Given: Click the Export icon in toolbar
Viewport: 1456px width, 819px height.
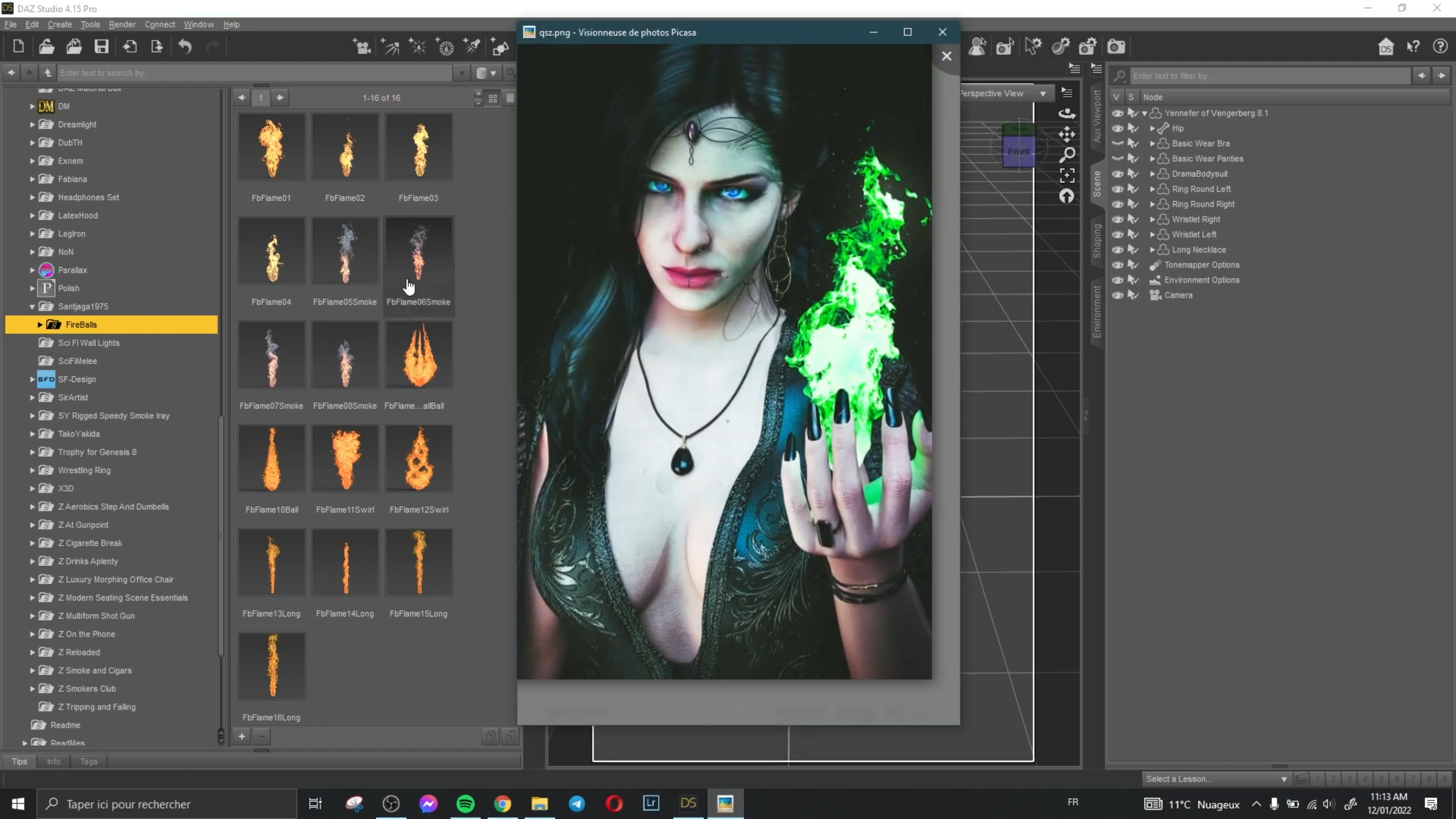Looking at the screenshot, I should pyautogui.click(x=157, y=46).
